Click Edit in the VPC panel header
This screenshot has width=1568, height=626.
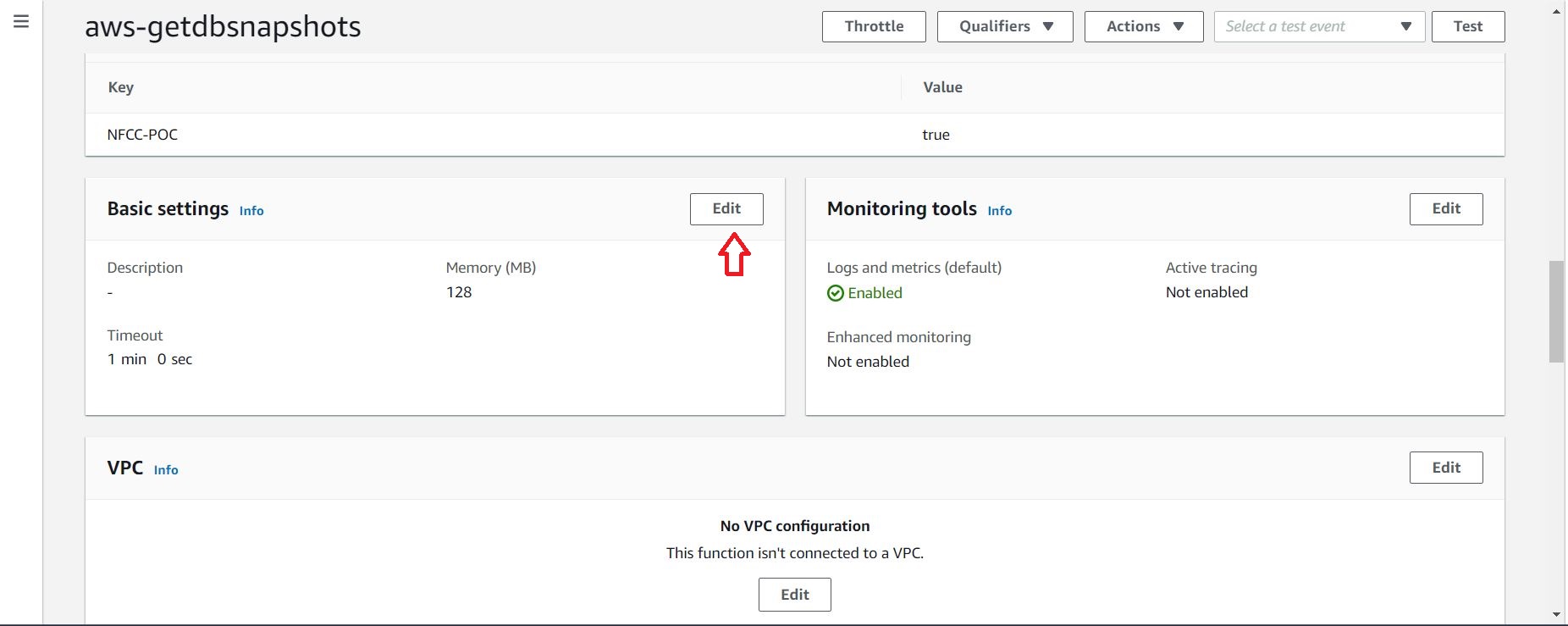pyautogui.click(x=1445, y=468)
